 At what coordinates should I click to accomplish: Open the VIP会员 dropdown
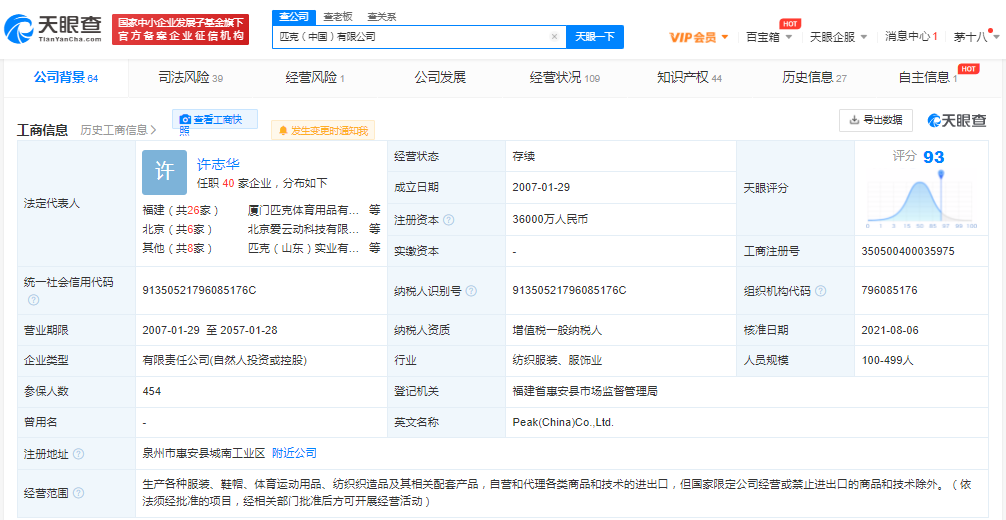tap(699, 37)
